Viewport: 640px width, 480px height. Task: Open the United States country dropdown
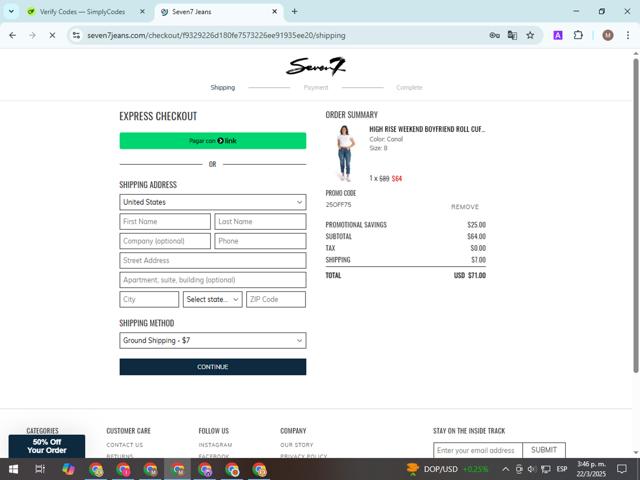[x=213, y=202]
